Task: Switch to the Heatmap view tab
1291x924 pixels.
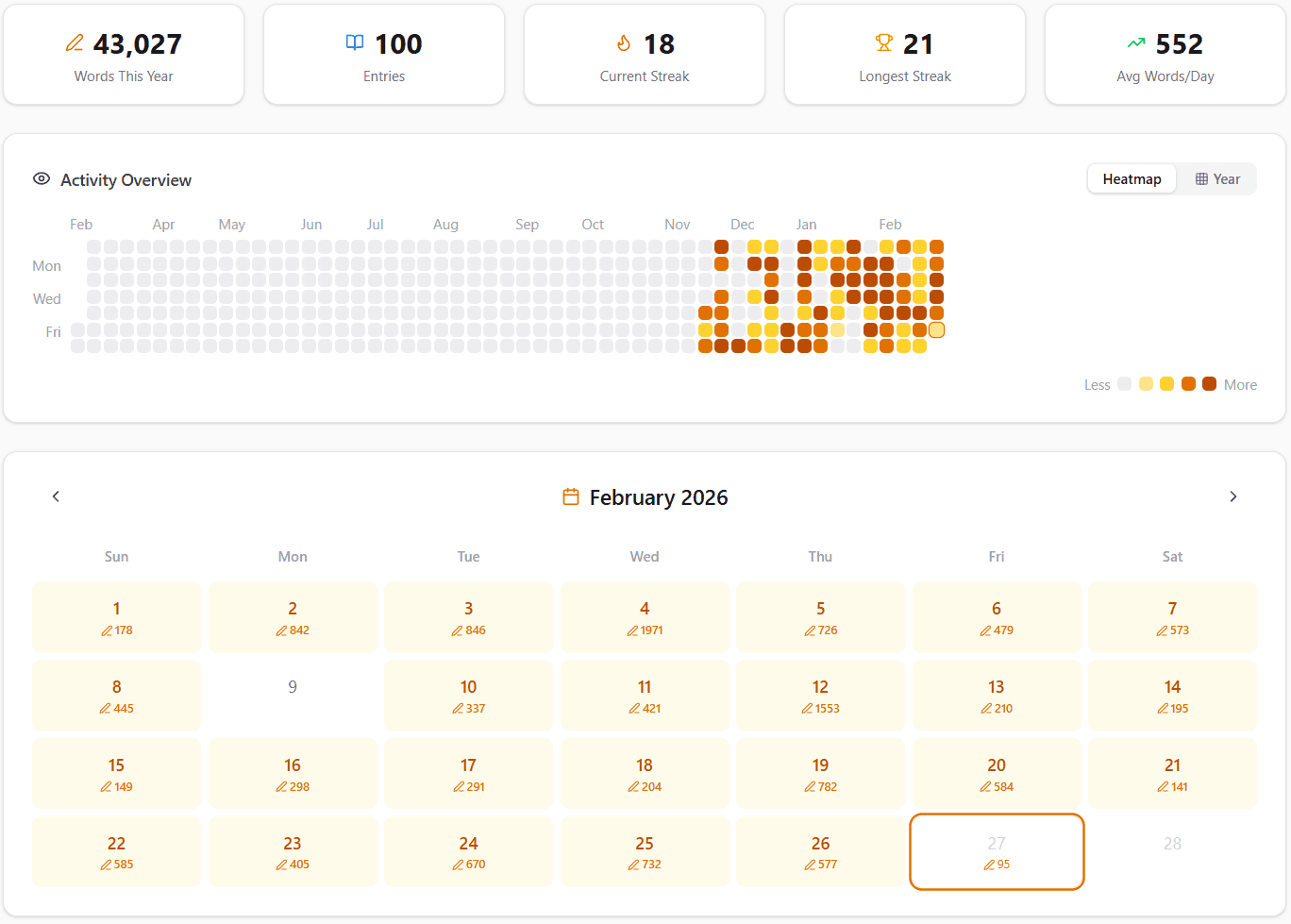Action: coord(1132,178)
